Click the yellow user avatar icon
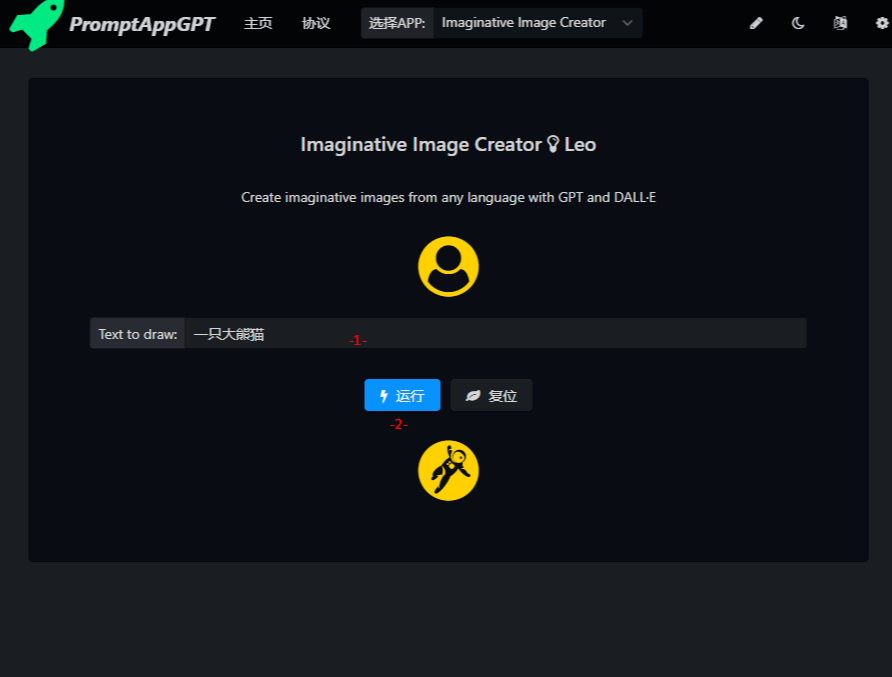The width and height of the screenshot is (892, 677). click(448, 266)
